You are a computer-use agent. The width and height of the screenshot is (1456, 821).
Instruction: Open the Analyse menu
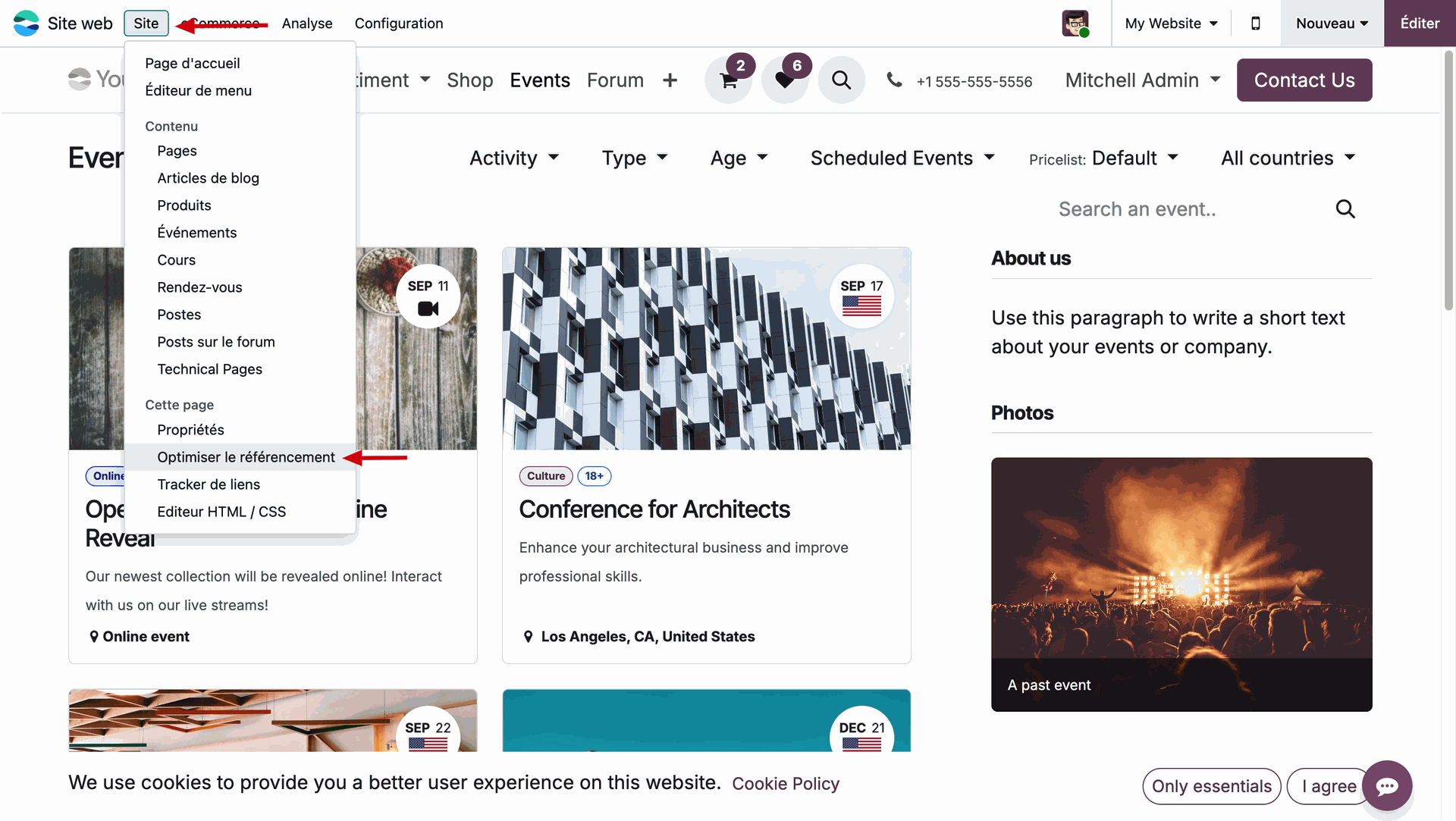tap(306, 24)
